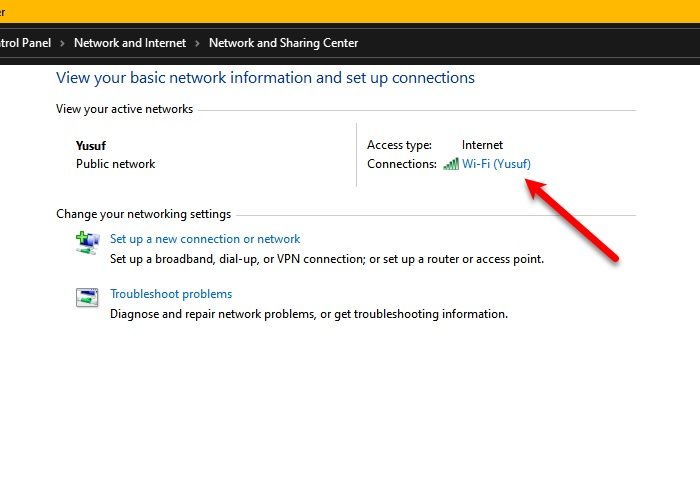Click the Internet access type value
Viewport: 700px width, 500px height.
pyautogui.click(x=482, y=145)
